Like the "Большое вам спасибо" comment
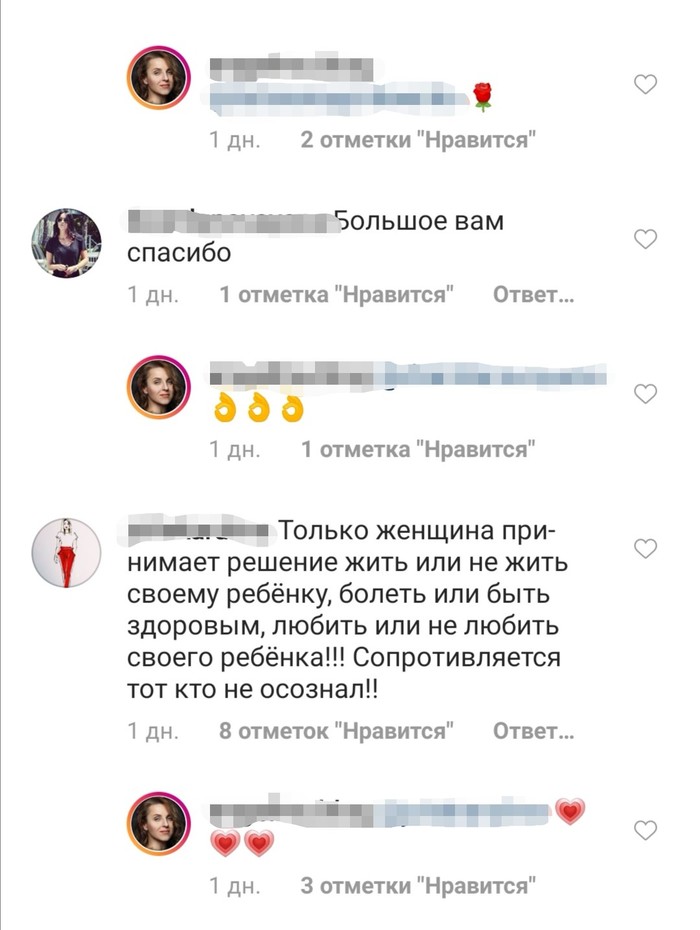 645,239
